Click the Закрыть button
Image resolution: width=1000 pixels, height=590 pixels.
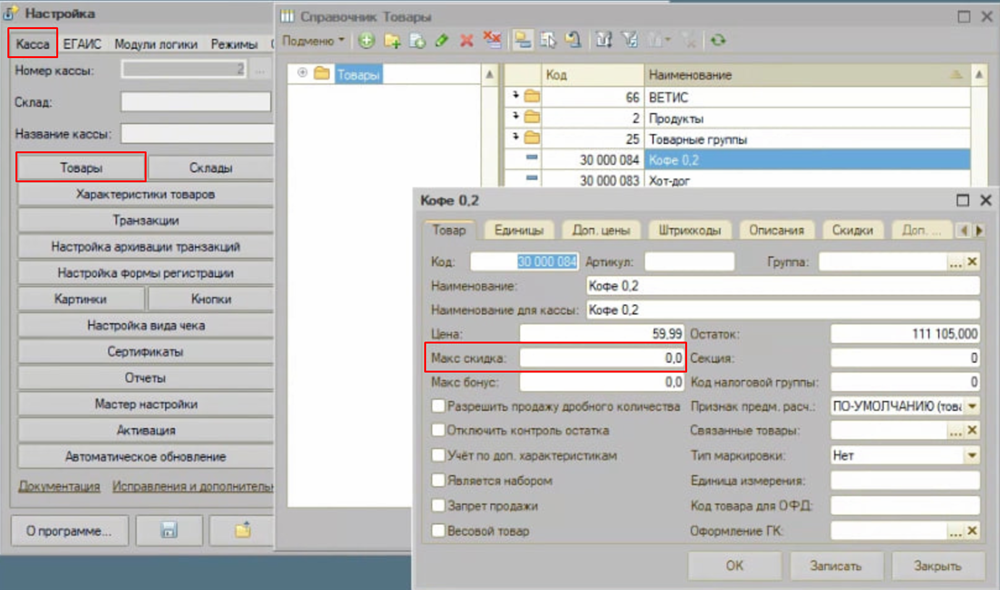[938, 566]
